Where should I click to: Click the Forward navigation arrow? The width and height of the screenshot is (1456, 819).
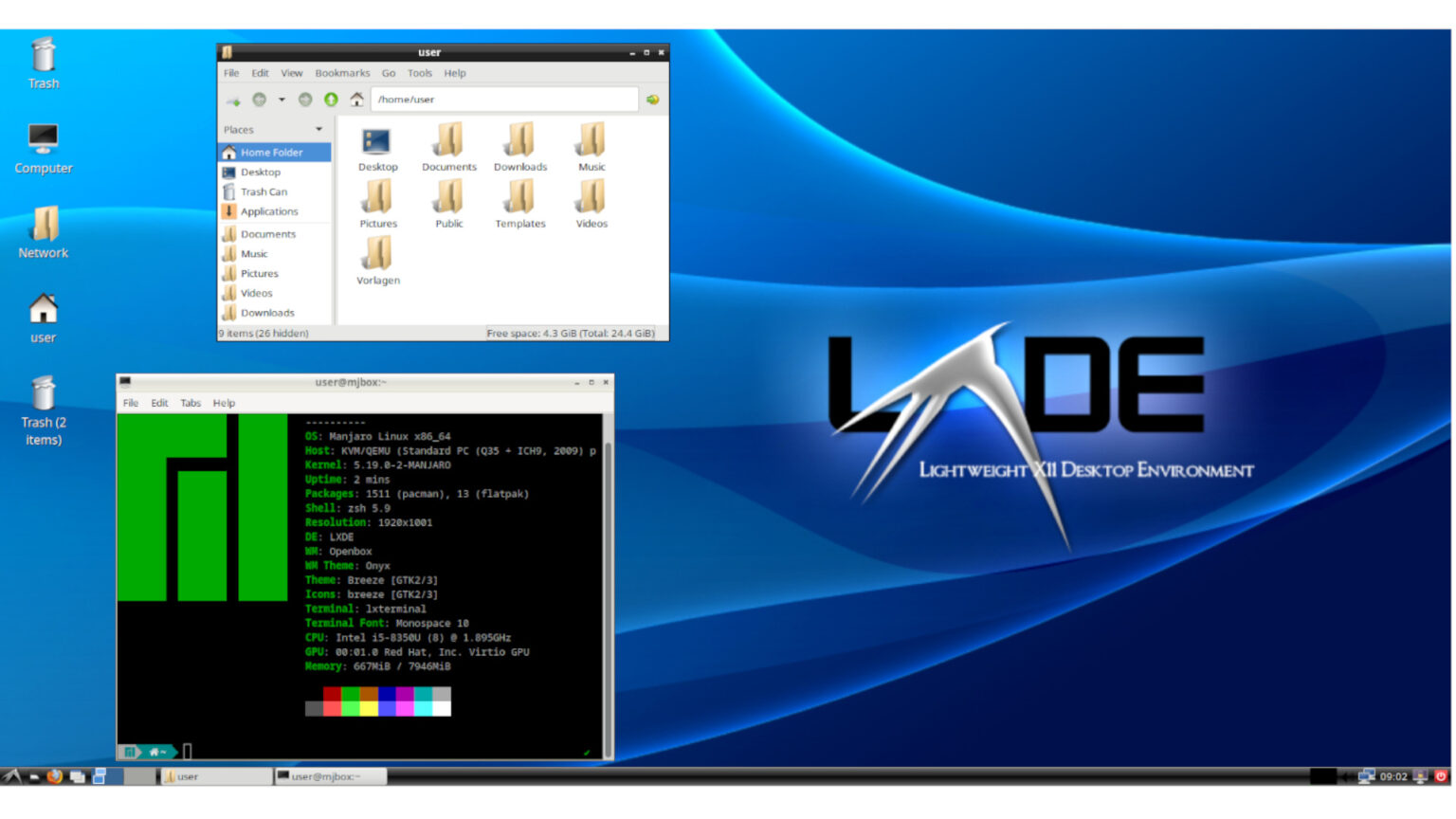click(x=304, y=99)
